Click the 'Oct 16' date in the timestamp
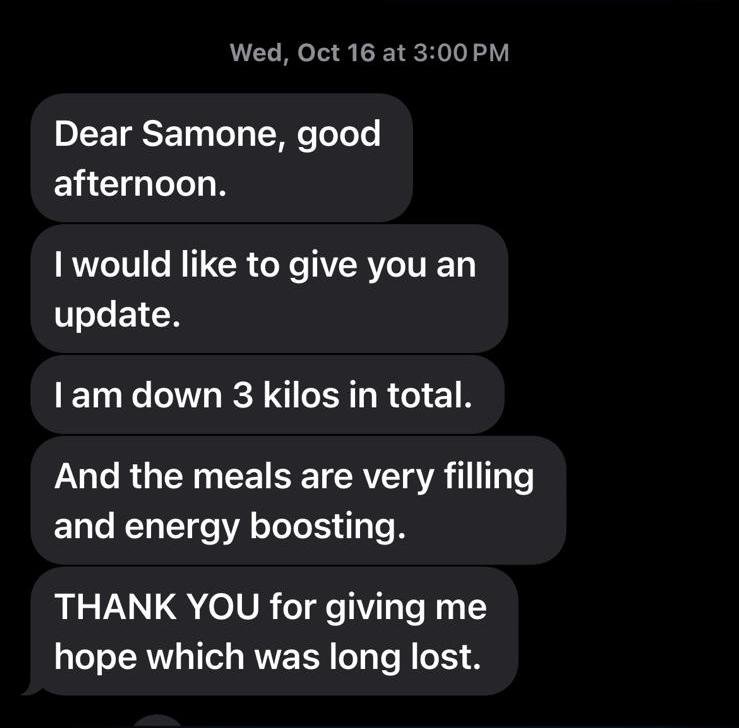The image size is (739, 728). pos(337,53)
